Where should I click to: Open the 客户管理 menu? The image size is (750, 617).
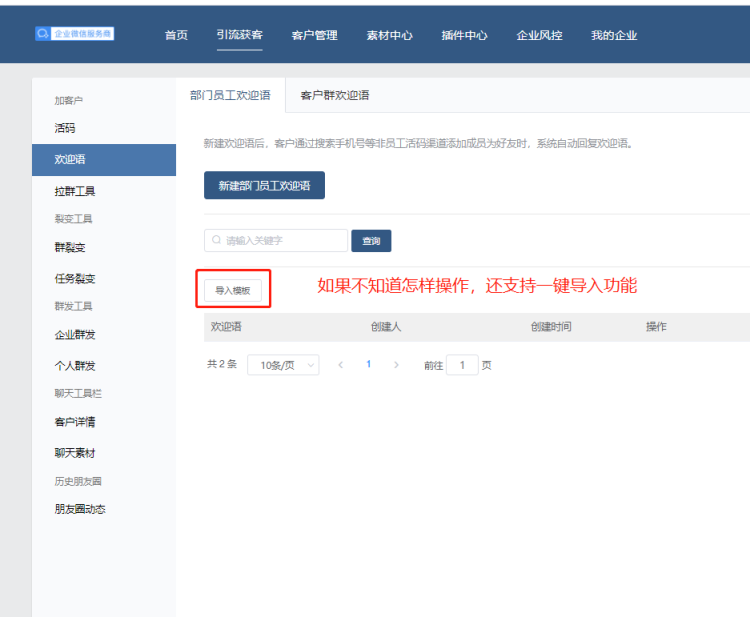(314, 35)
